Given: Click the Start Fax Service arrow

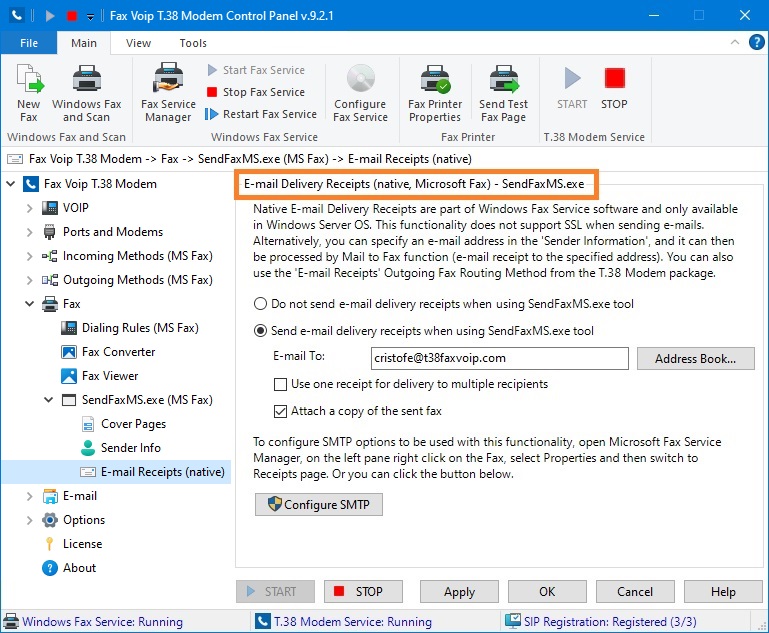Looking at the screenshot, I should [212, 70].
